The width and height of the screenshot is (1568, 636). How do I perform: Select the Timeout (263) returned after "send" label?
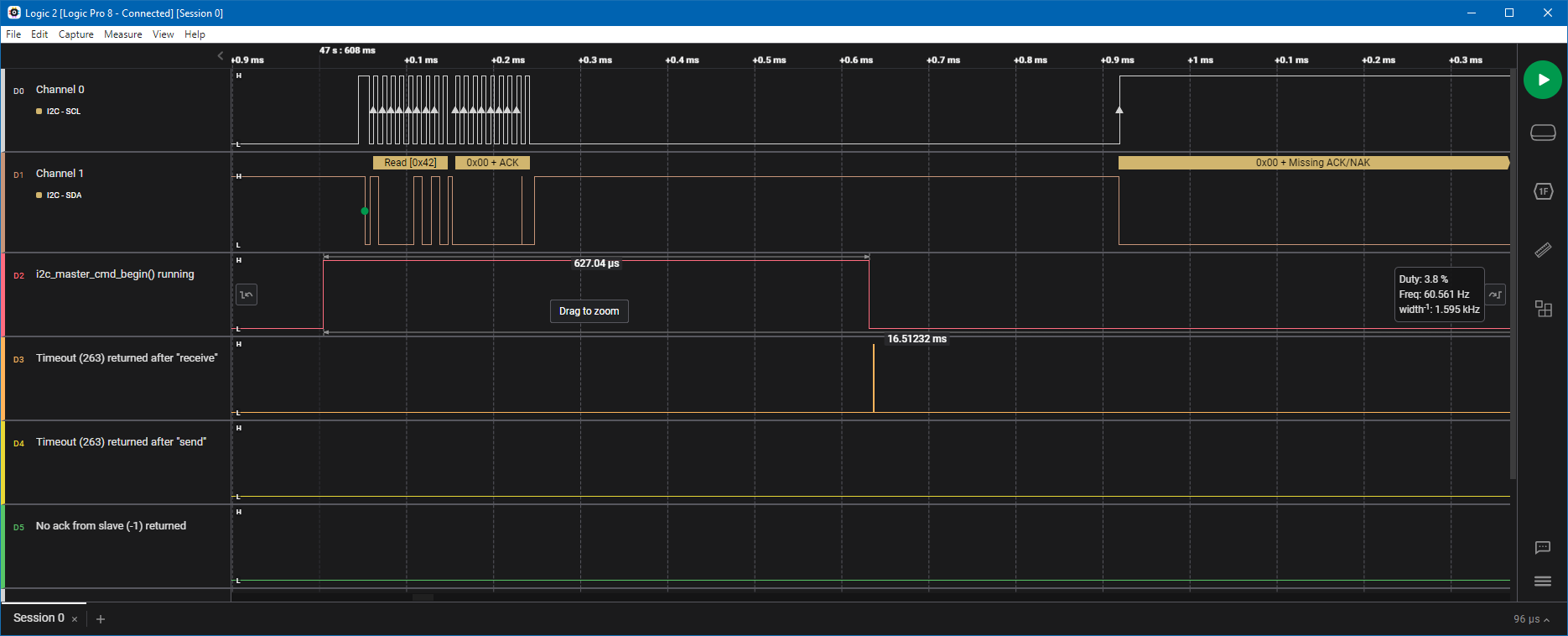(x=121, y=442)
